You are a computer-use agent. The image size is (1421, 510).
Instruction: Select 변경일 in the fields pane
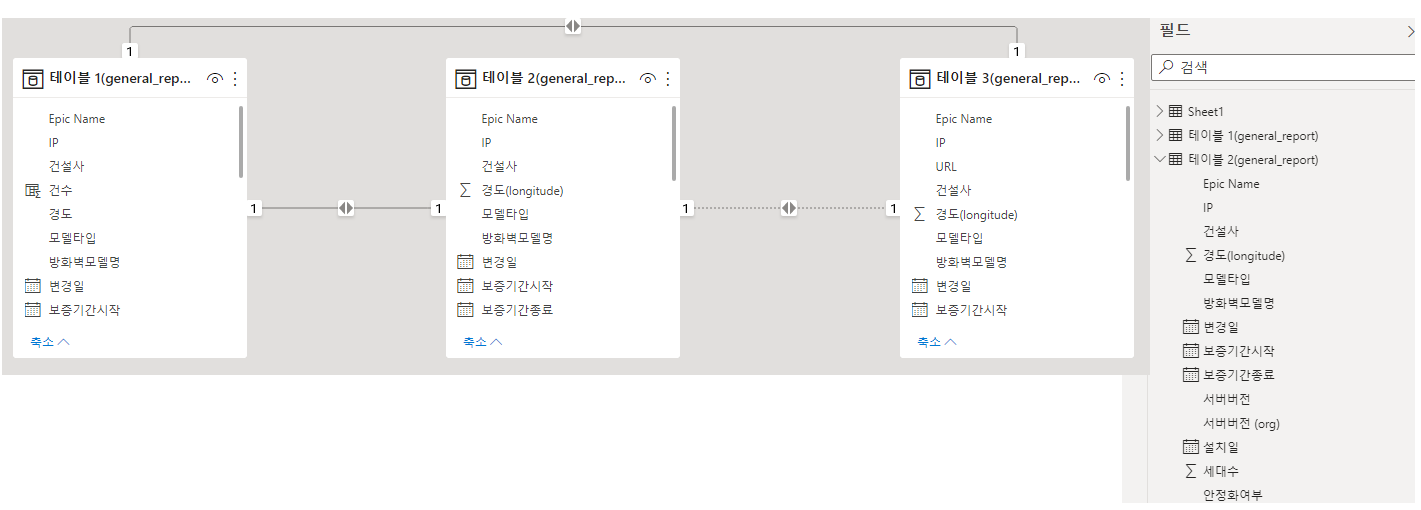[x=1220, y=327]
